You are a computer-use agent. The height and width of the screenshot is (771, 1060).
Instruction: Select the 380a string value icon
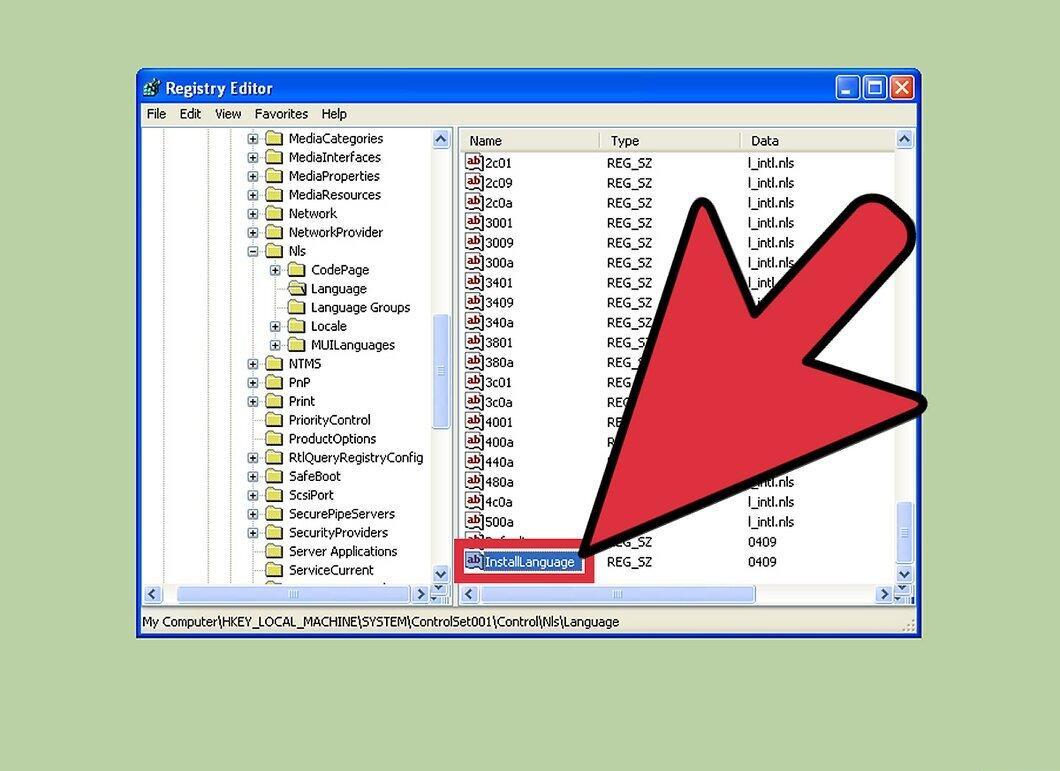coord(474,362)
